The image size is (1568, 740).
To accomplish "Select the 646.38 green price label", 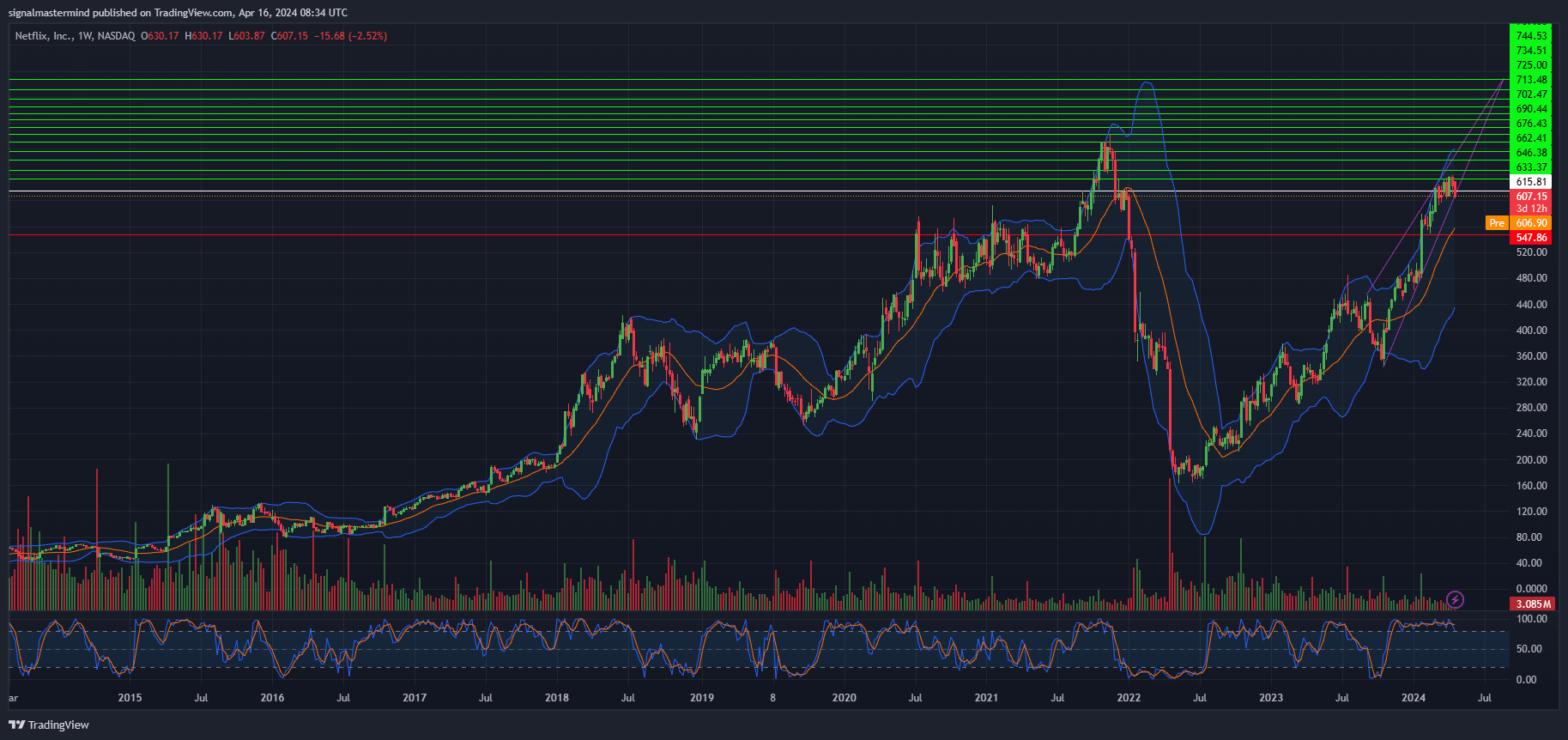I will (x=1531, y=153).
